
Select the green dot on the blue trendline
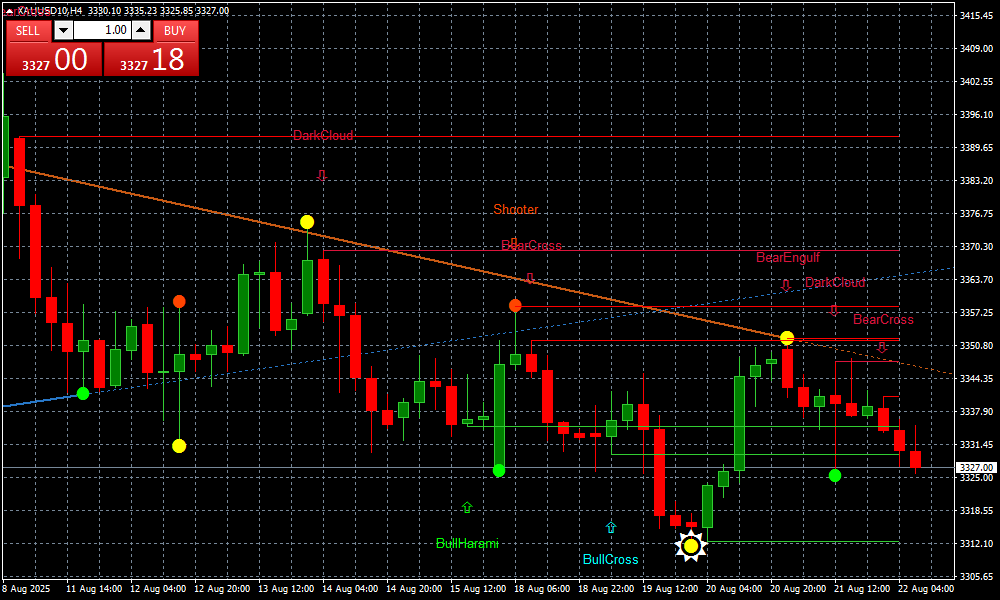(83, 393)
